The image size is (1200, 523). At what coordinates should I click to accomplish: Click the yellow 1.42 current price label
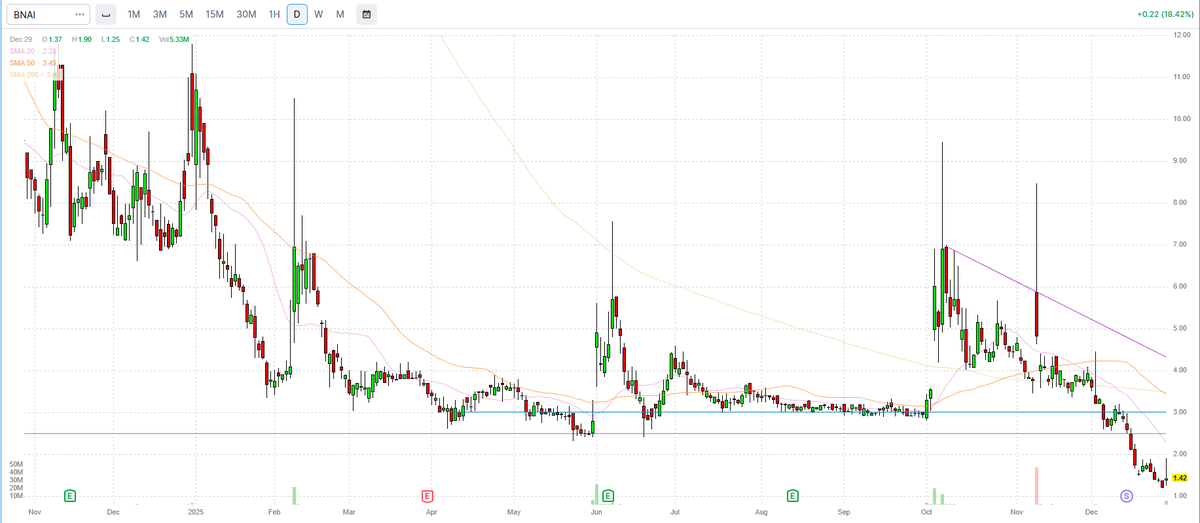(x=1179, y=478)
